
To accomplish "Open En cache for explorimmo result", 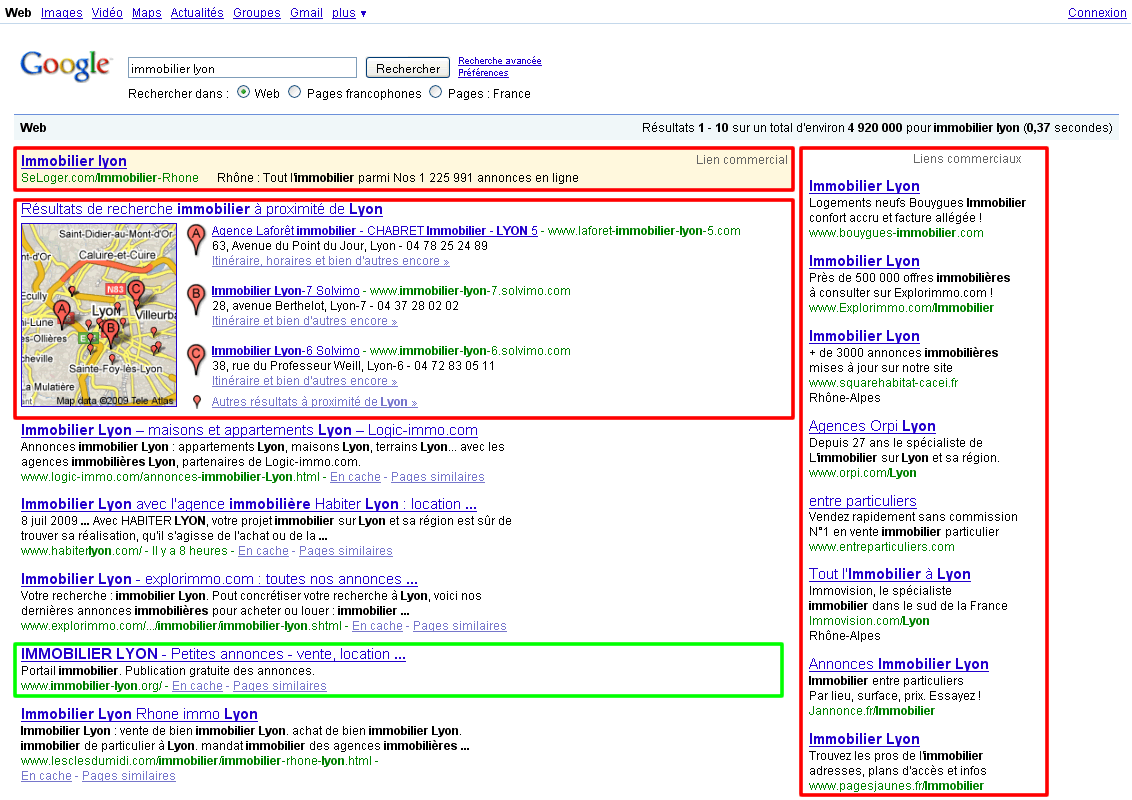I will point(378,626).
